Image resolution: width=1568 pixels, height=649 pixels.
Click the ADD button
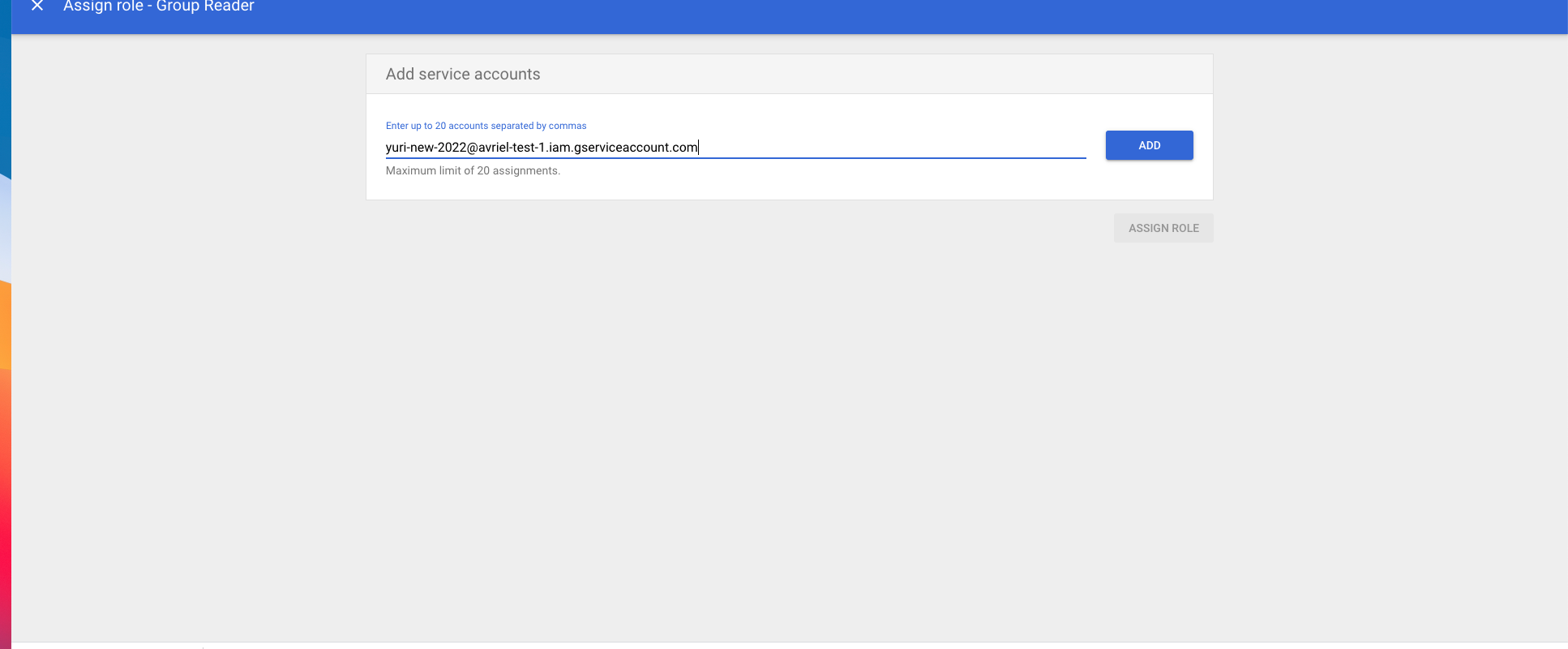click(x=1149, y=145)
